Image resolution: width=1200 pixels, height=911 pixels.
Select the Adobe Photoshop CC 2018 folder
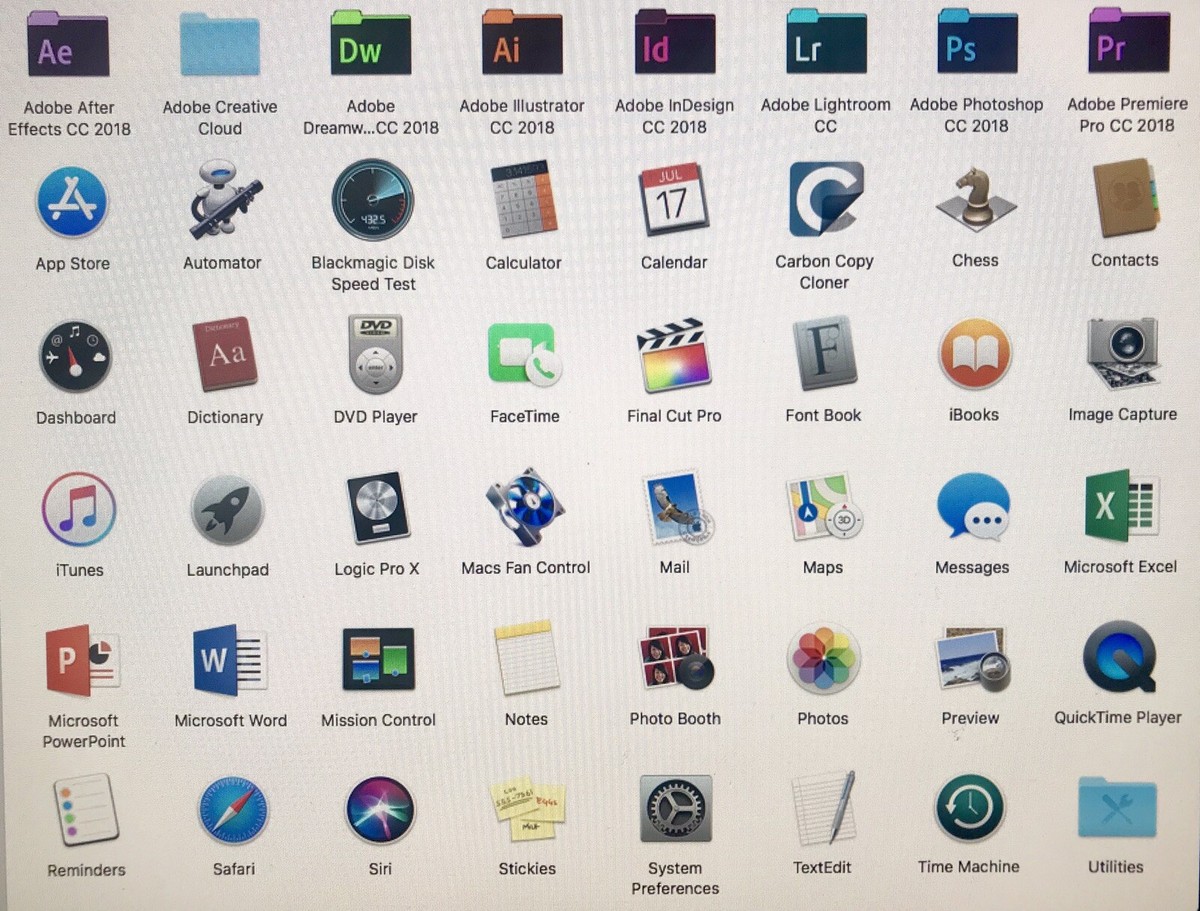click(977, 40)
